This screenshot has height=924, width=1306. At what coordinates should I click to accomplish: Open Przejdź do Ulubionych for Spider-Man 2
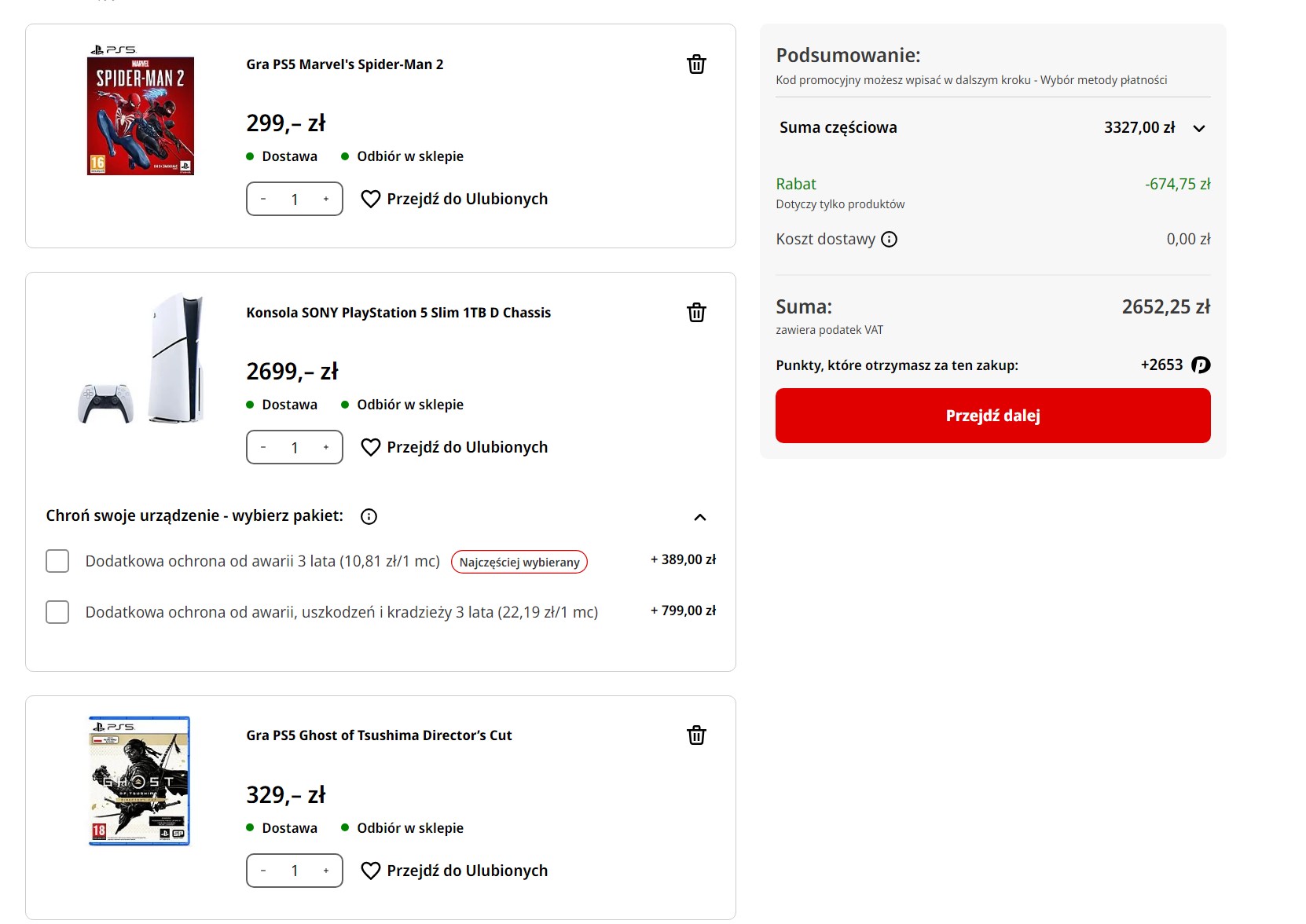(468, 199)
